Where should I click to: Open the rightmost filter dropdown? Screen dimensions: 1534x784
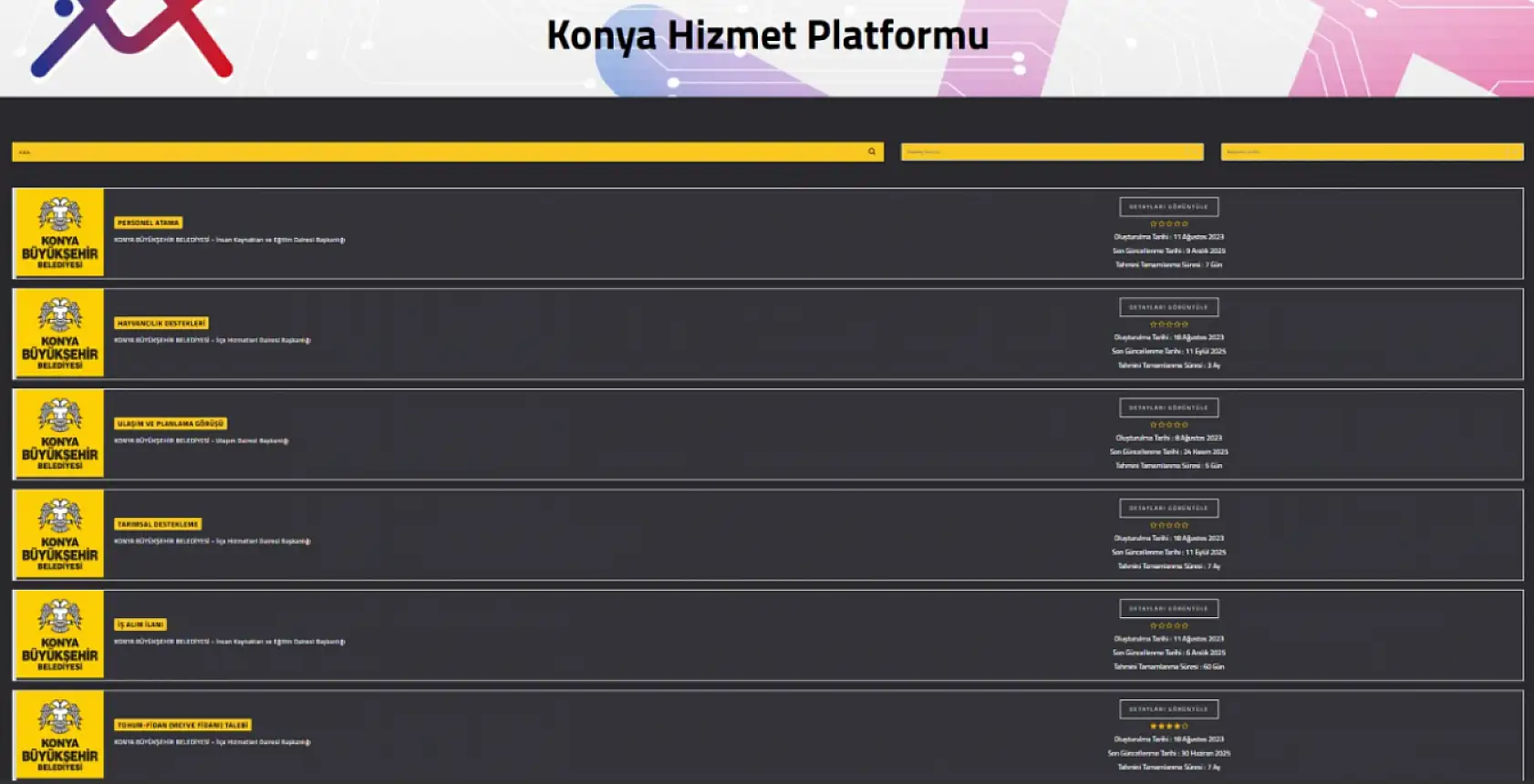[x=1373, y=151]
